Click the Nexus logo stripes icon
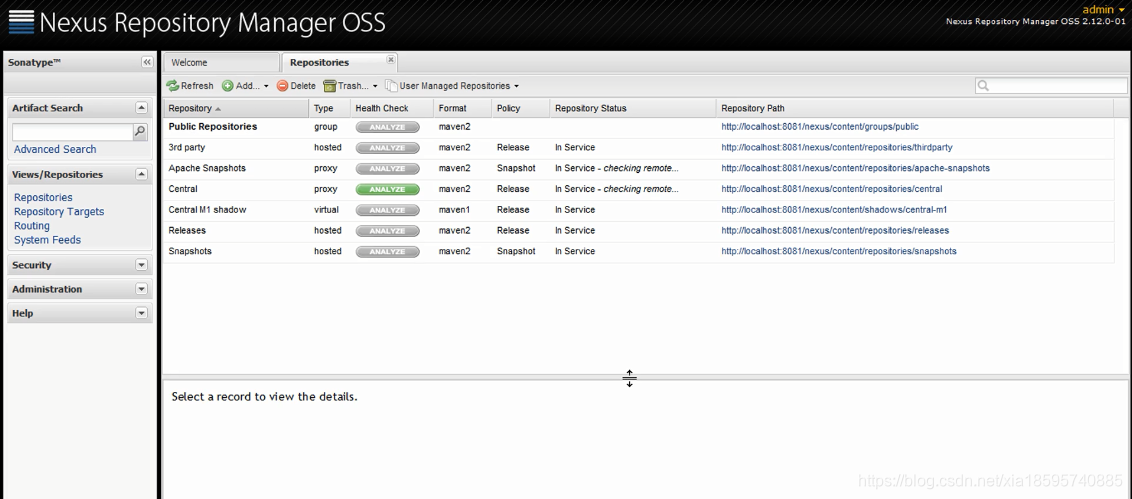The height and width of the screenshot is (499, 1132). [21, 22]
